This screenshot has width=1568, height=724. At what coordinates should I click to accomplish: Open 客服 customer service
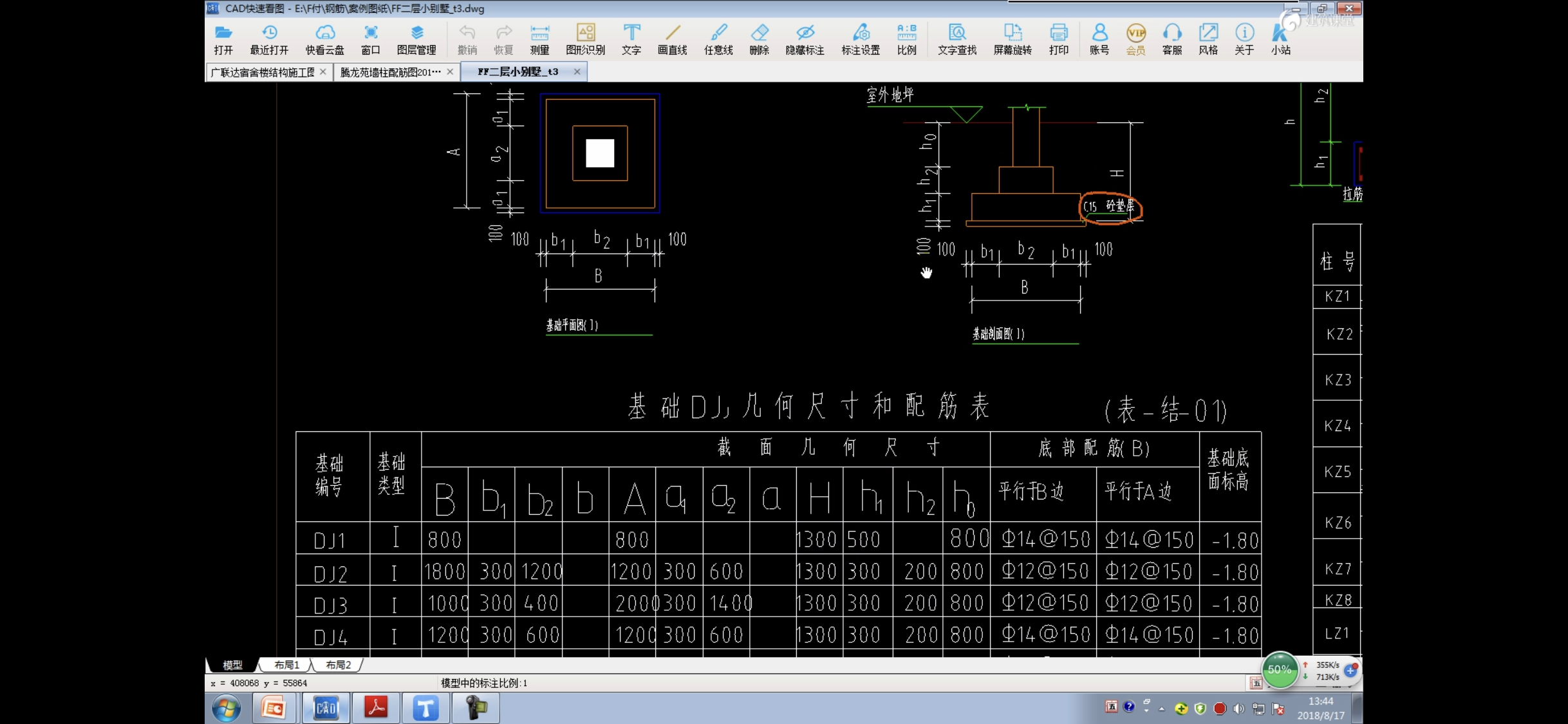tap(1172, 39)
